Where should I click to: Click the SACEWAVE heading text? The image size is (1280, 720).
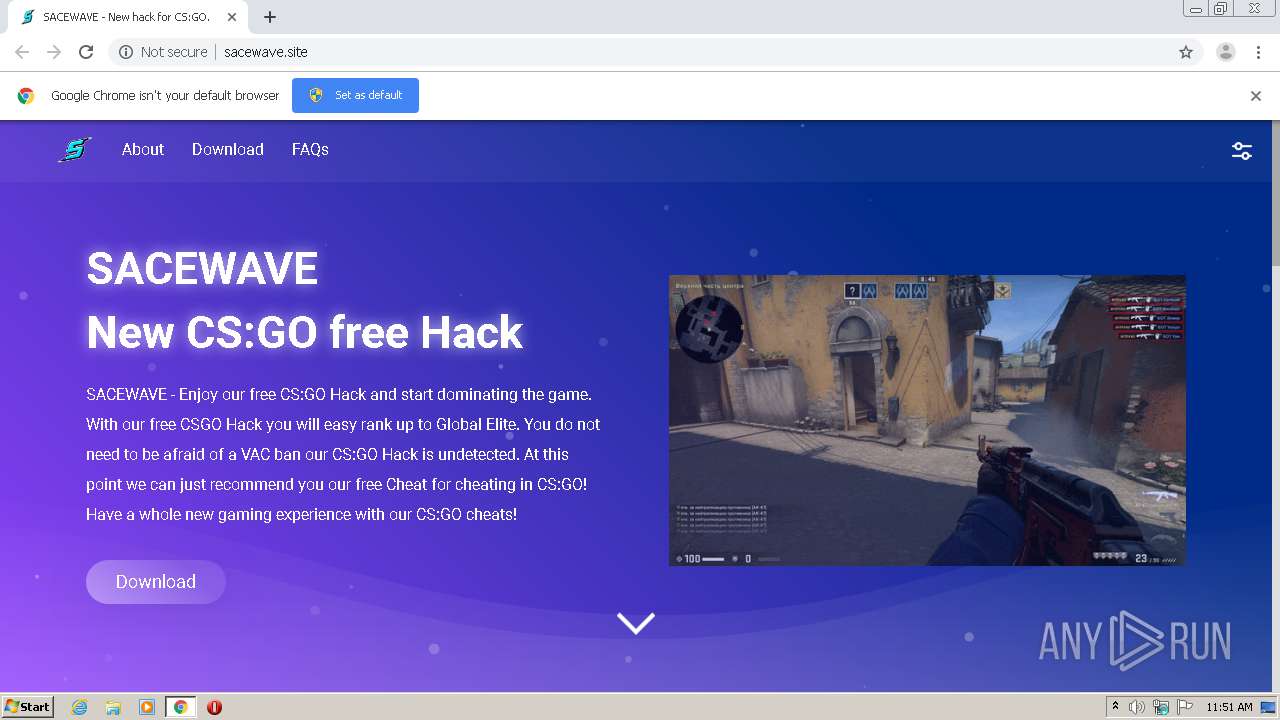click(202, 268)
